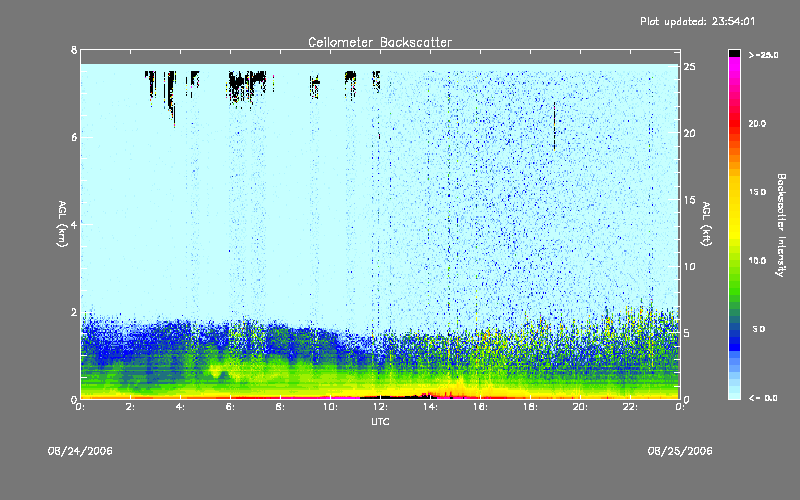Click the "2:" hour tick on UTC axis
Viewport: 800px width, 500px height.
point(130,407)
